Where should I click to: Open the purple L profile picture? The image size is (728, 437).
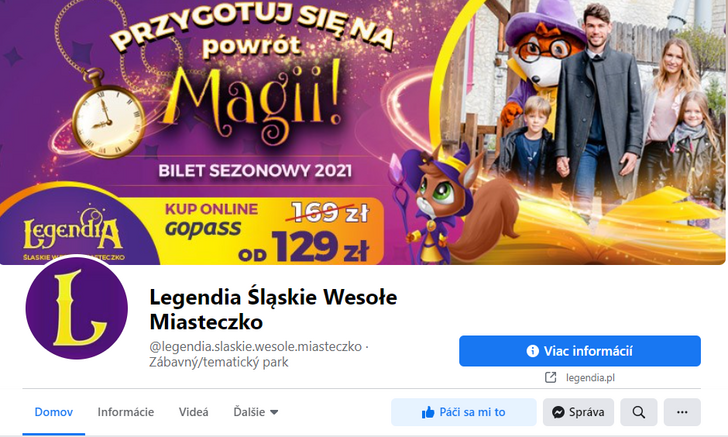point(77,308)
